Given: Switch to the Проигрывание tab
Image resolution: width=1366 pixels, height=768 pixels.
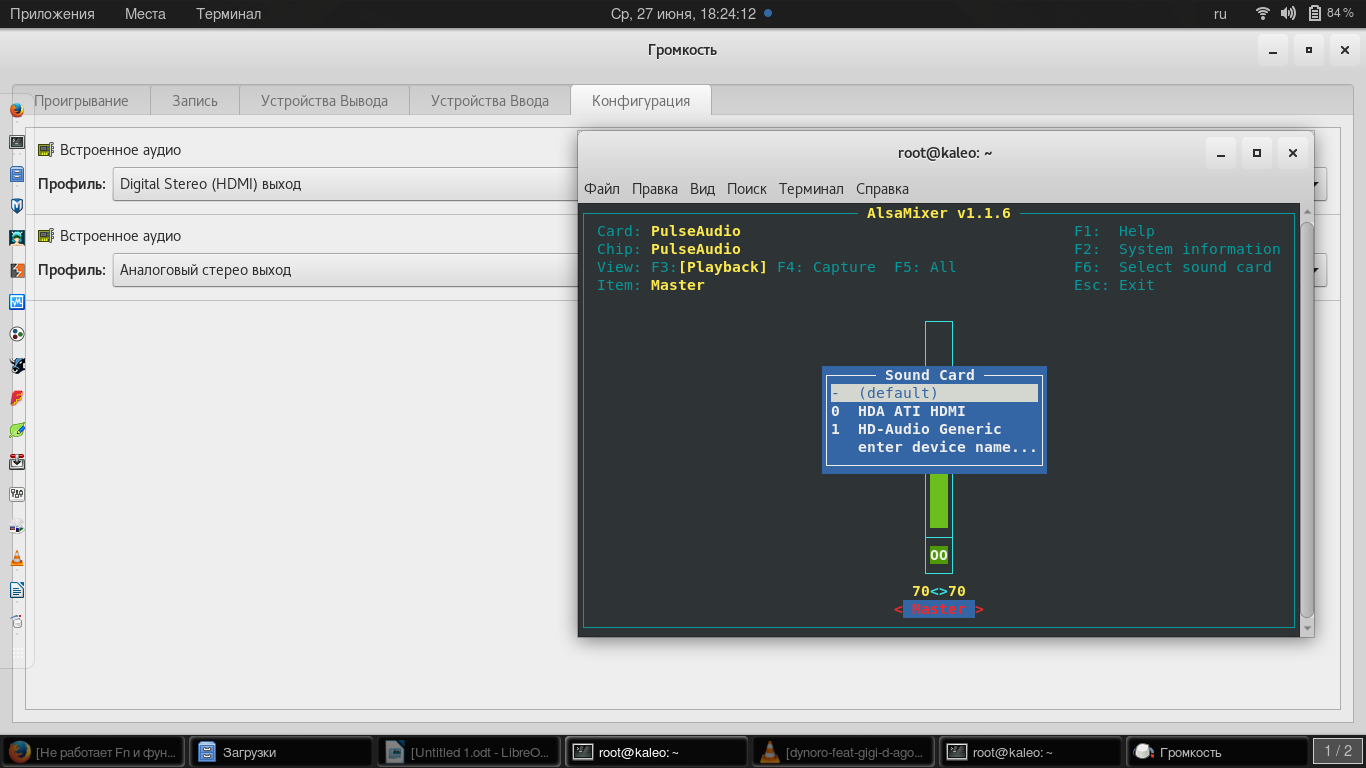Looking at the screenshot, I should [81, 101].
